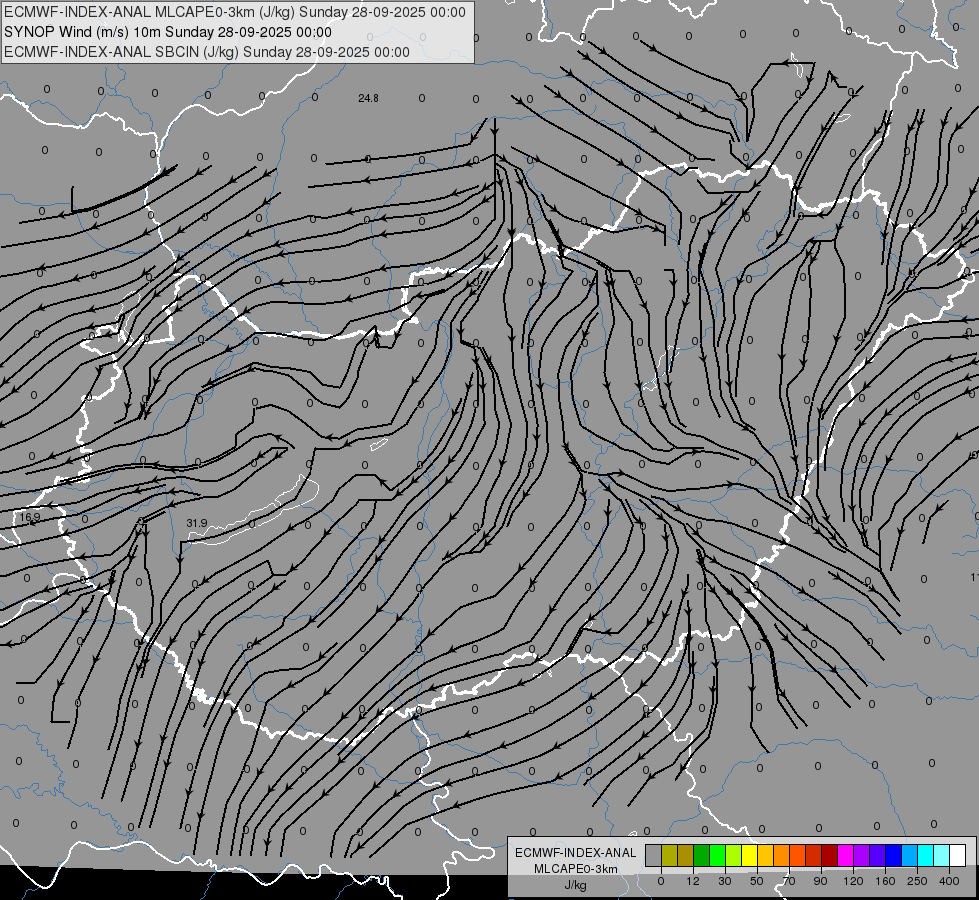Click the '12' tick label in the legend

pos(693,881)
